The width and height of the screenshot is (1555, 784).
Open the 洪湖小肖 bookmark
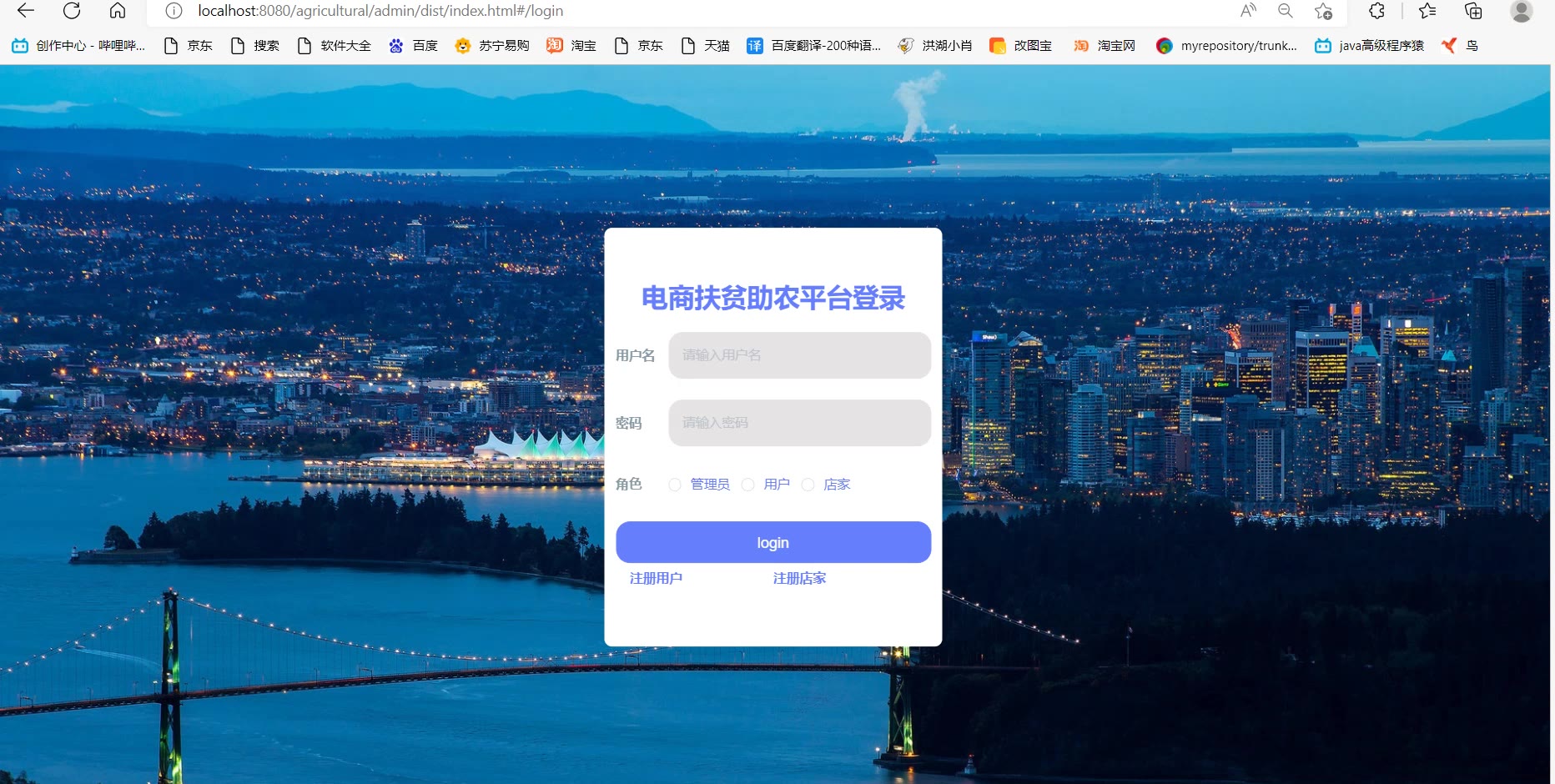[x=934, y=46]
